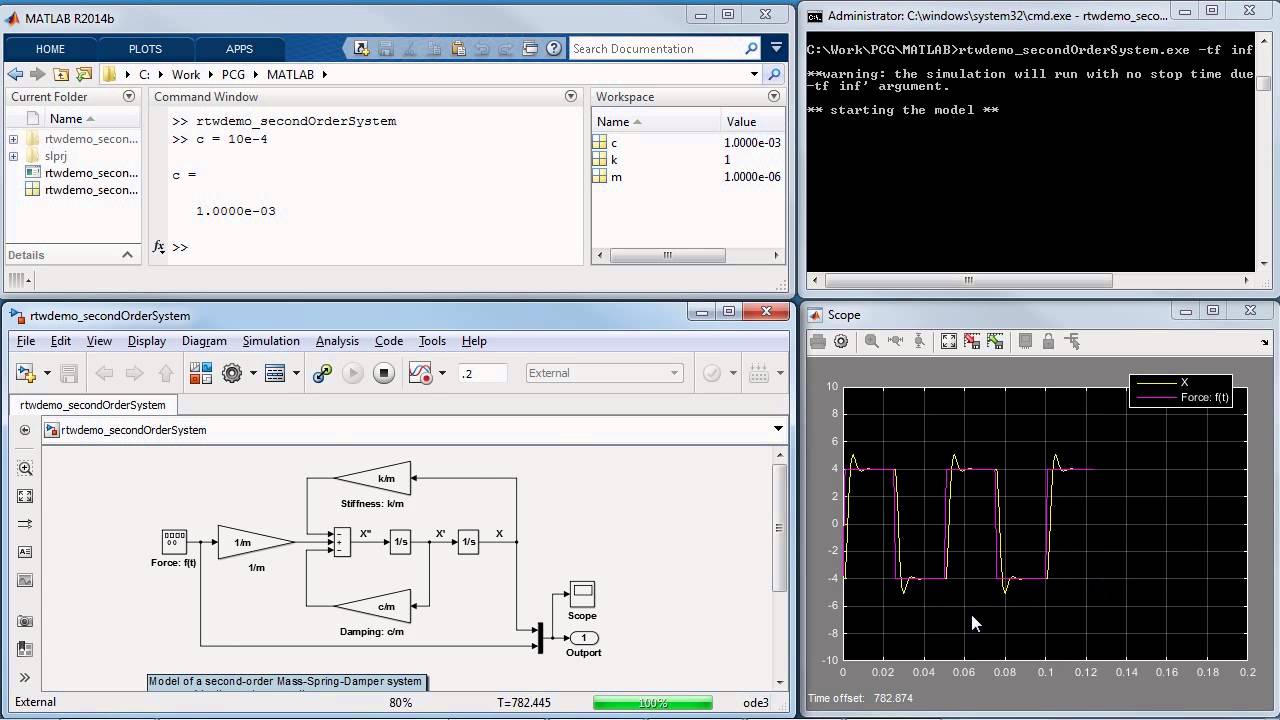Open the Model Explorer icon

click(x=275, y=373)
